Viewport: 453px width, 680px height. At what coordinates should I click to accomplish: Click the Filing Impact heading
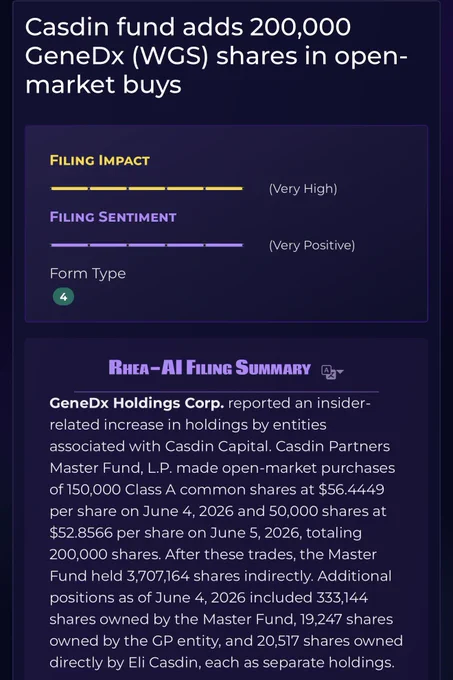pos(100,160)
